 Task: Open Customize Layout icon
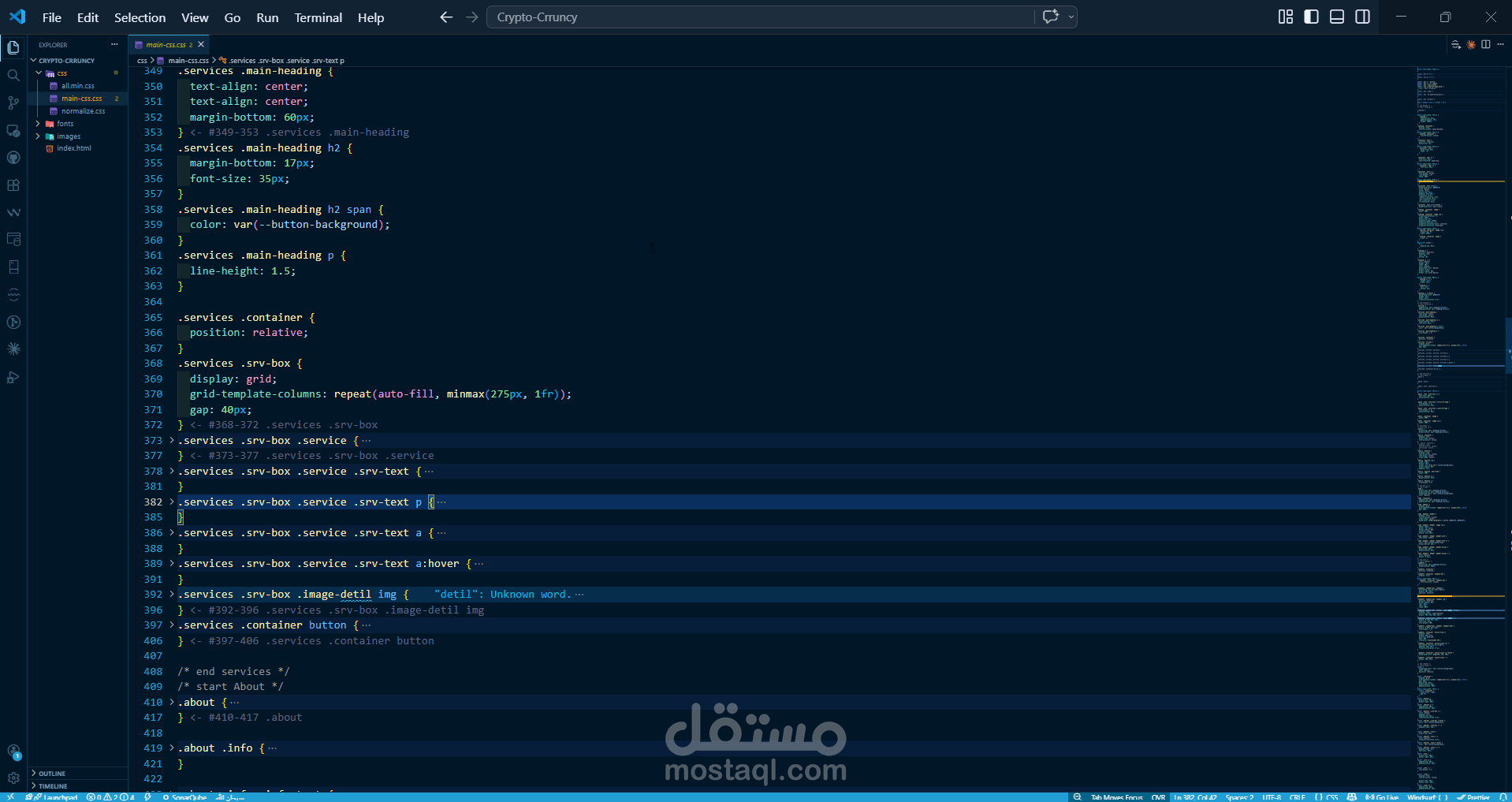coord(1286,17)
